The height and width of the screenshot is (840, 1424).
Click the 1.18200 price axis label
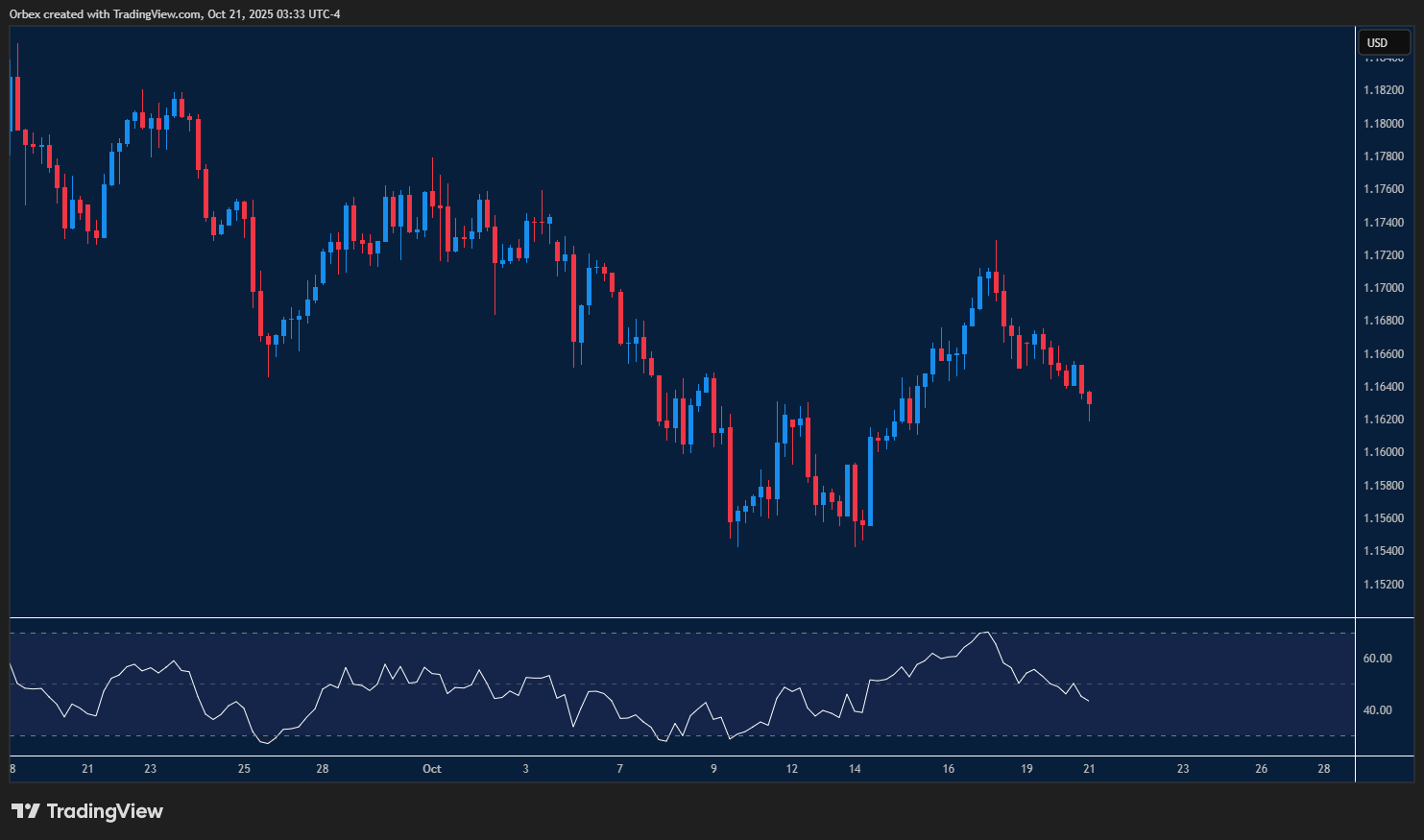pos(1383,90)
